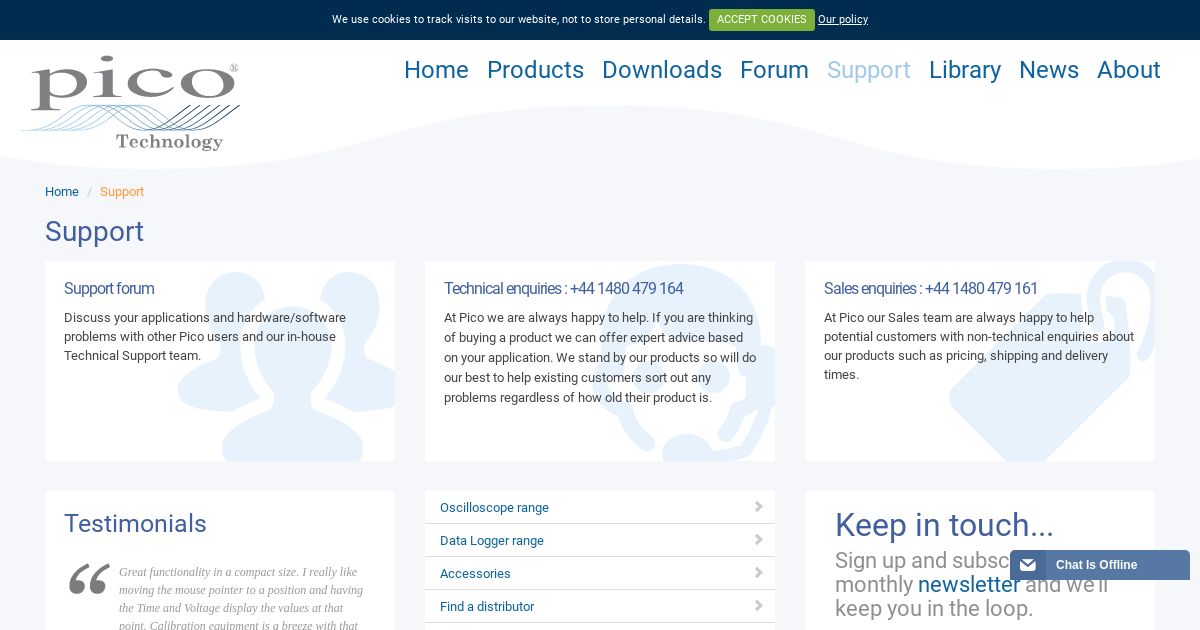Viewport: 1200px width, 630px height.
Task: Open the Library menu item
Action: click(x=965, y=70)
